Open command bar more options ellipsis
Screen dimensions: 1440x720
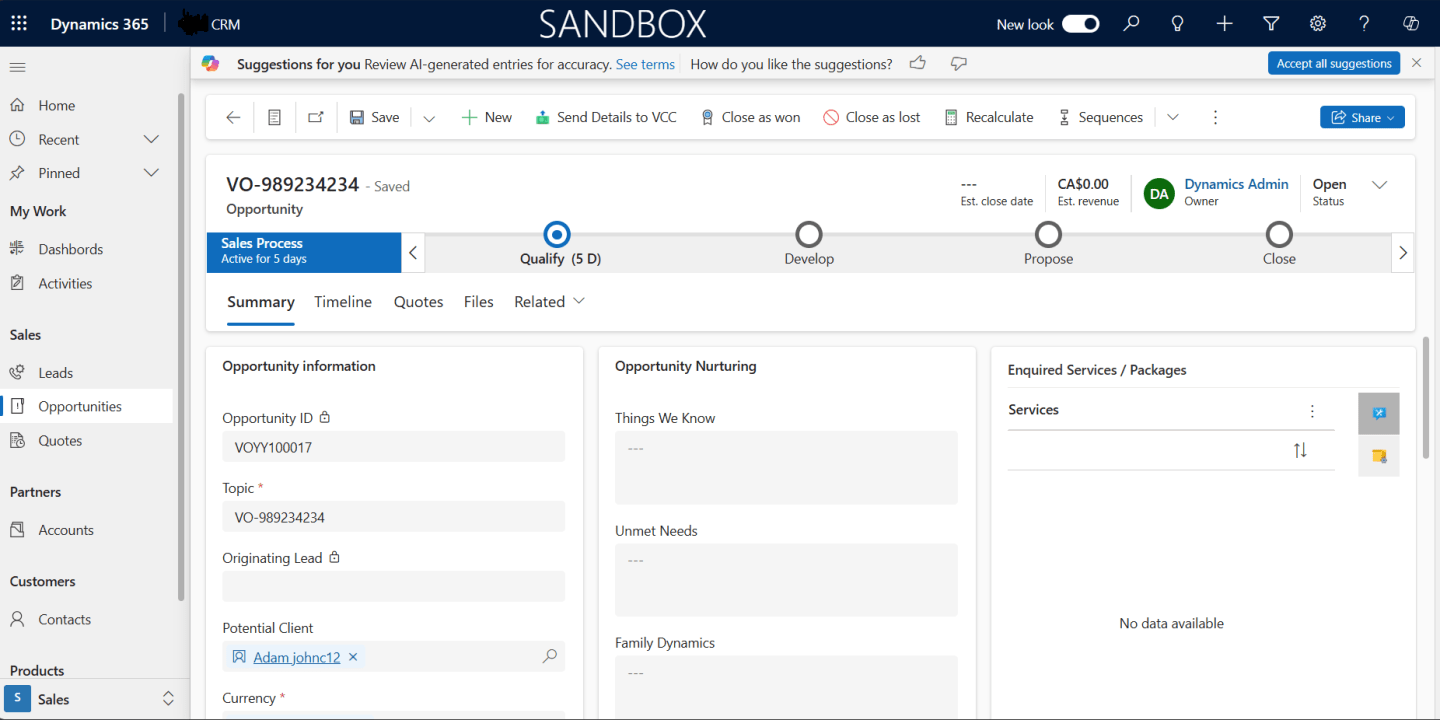pyautogui.click(x=1215, y=117)
